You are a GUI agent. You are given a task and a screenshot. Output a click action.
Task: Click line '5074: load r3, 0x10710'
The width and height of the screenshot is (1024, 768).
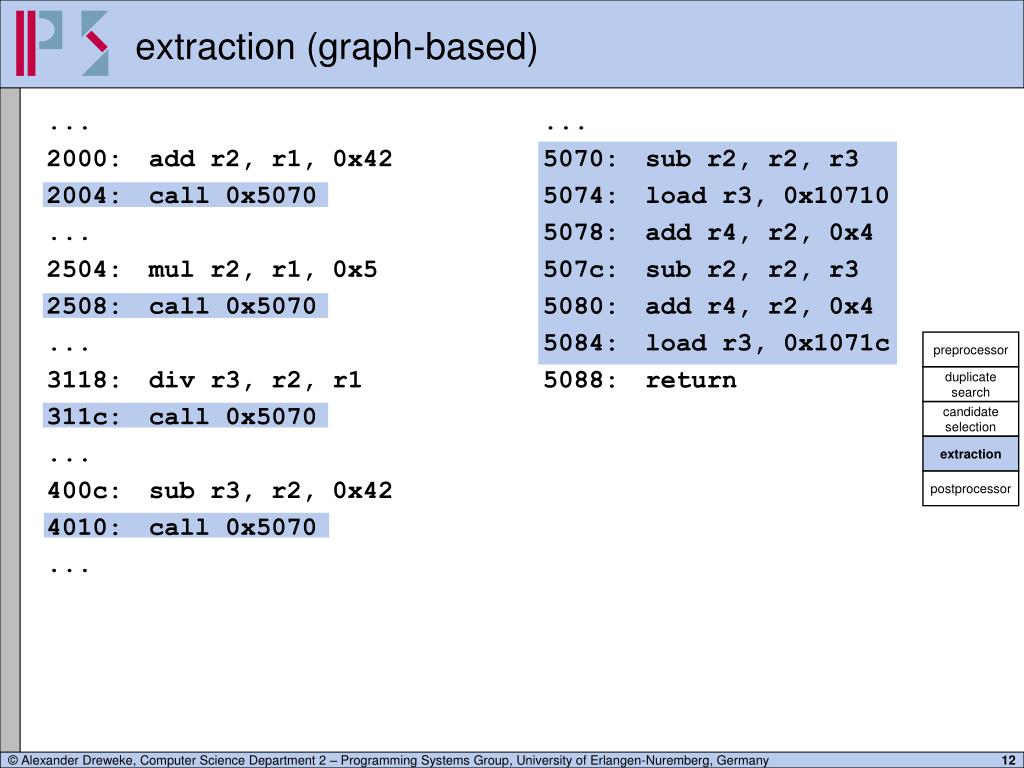(716, 195)
